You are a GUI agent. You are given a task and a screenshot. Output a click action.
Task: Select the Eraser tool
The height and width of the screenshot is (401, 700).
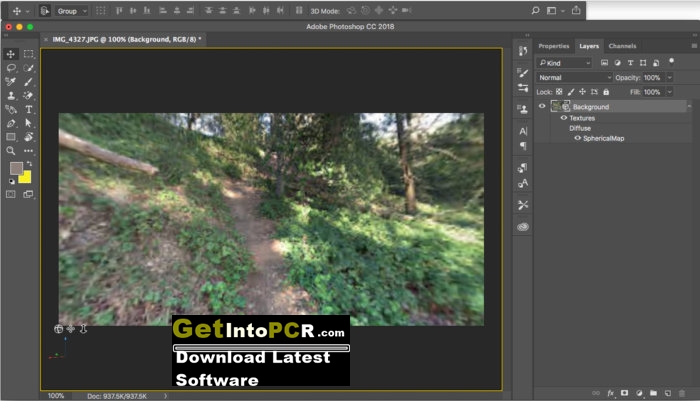29,96
